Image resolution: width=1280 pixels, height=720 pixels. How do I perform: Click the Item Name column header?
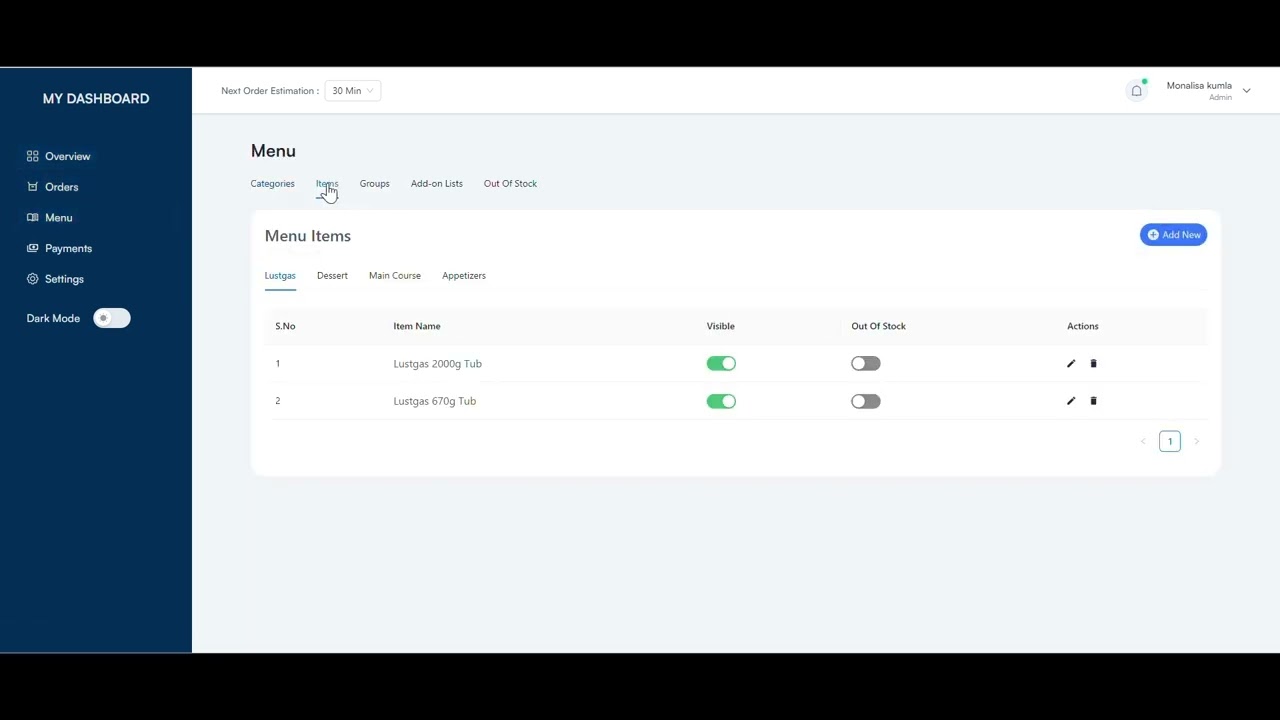click(416, 326)
